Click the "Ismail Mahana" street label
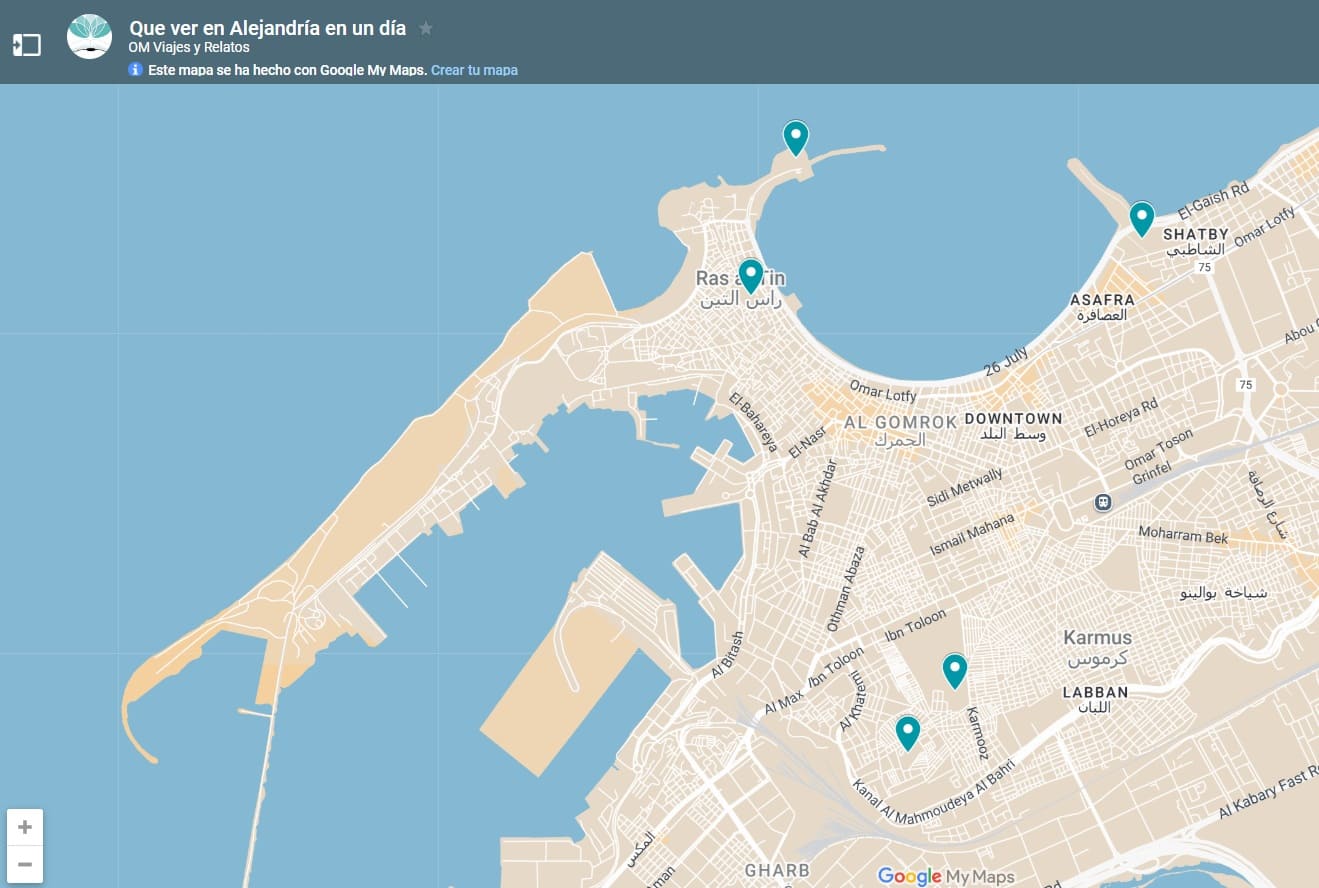1319x888 pixels. [972, 535]
